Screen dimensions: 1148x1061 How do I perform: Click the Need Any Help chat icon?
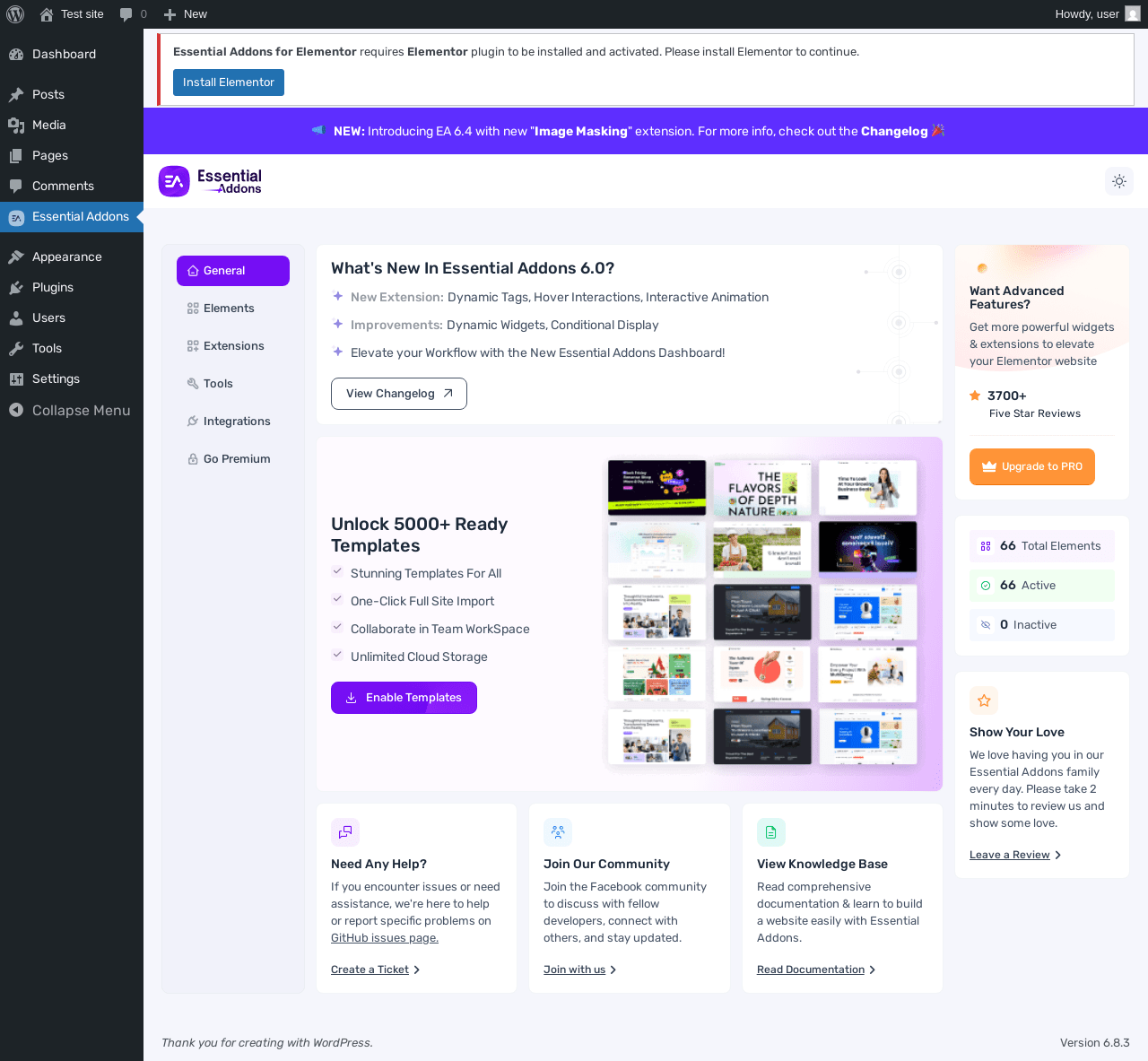(x=345, y=832)
